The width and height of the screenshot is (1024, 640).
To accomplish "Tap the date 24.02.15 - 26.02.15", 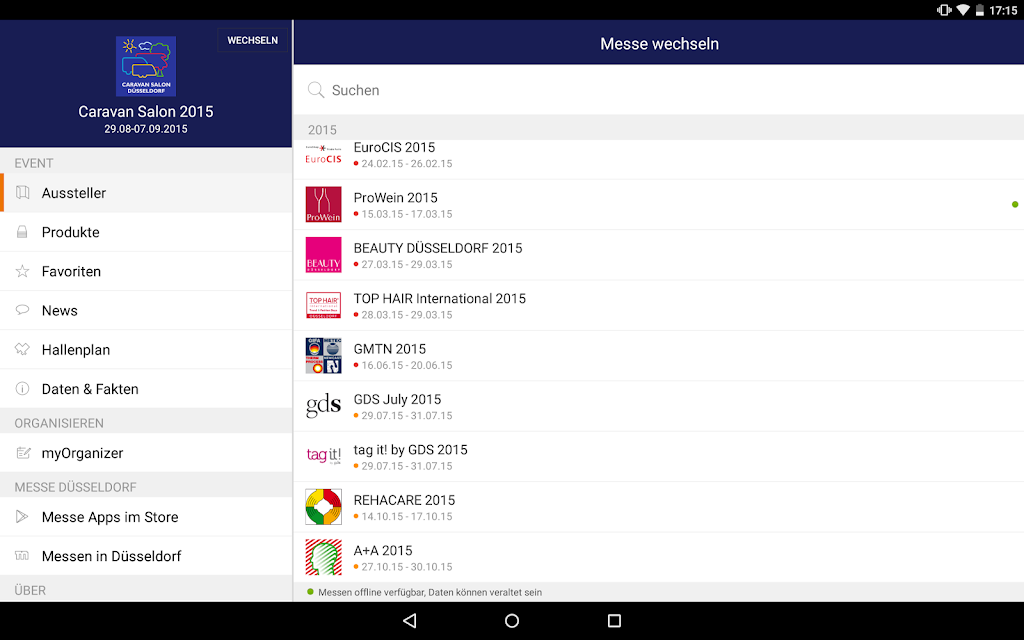I will [x=407, y=163].
